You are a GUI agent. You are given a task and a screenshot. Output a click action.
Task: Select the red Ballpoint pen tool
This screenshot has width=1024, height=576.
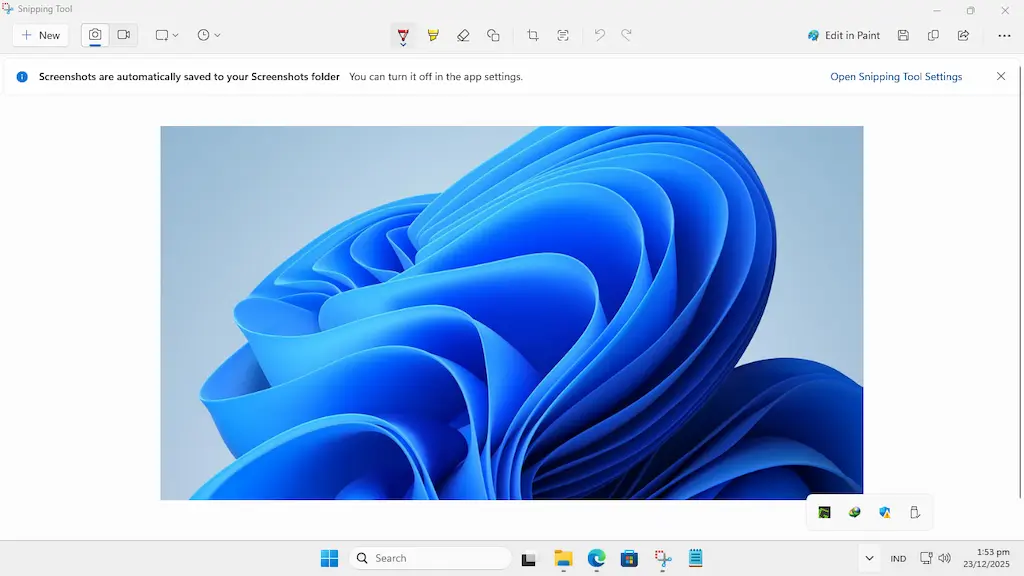403,34
